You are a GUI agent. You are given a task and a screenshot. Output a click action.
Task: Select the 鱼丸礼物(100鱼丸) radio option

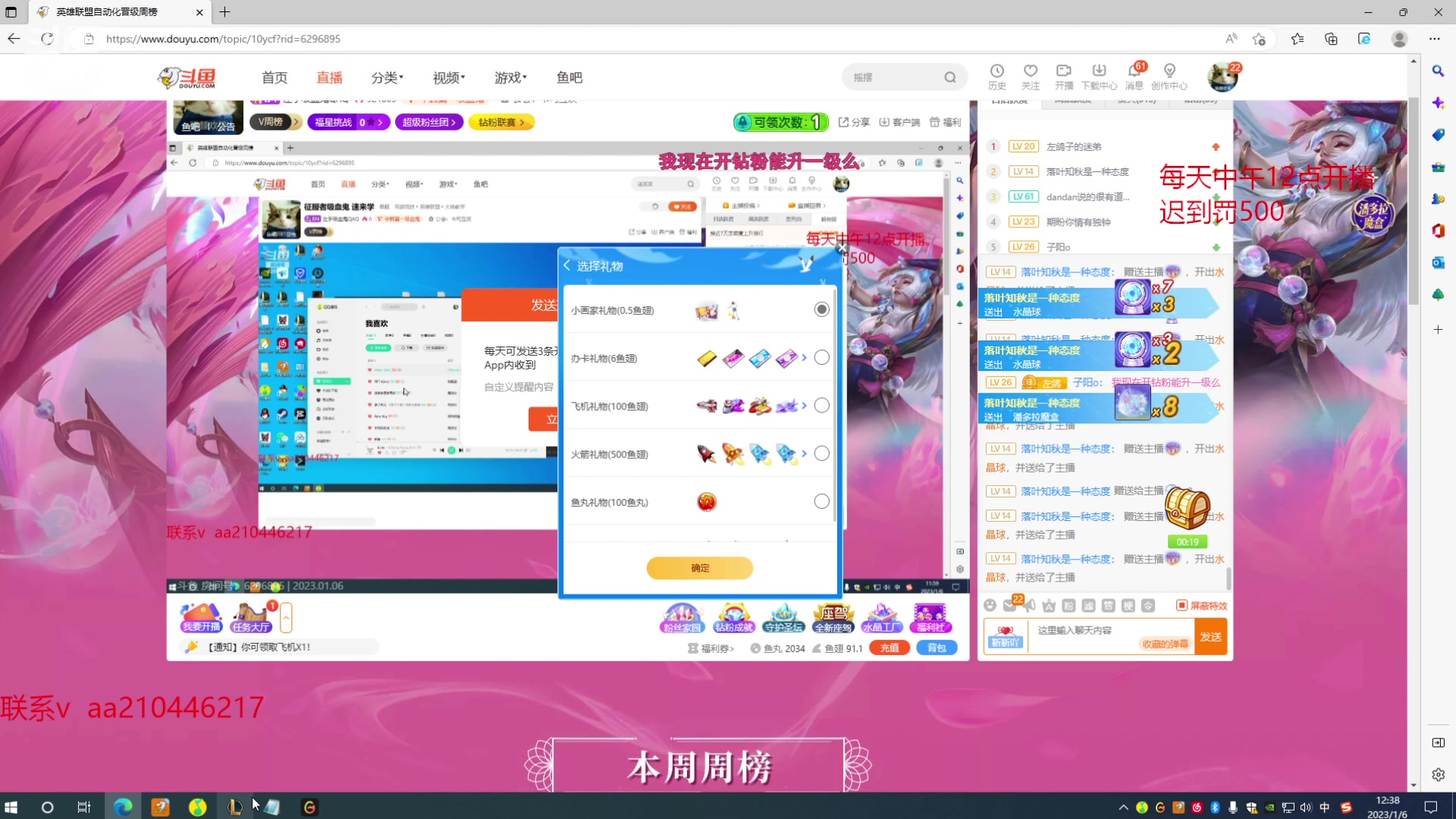click(821, 501)
